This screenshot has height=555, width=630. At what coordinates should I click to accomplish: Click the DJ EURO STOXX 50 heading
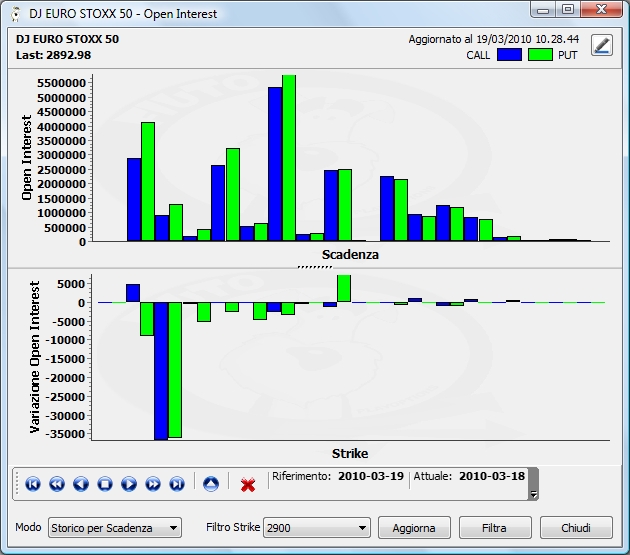(x=68, y=39)
